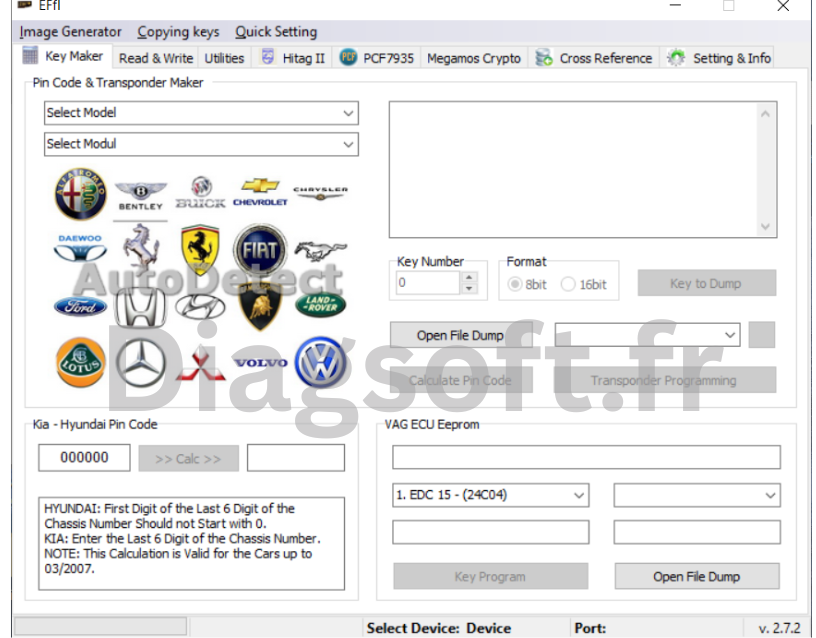Screen dimensions: 816x638
Task: Switch to Read & Write tab
Action: point(156,58)
